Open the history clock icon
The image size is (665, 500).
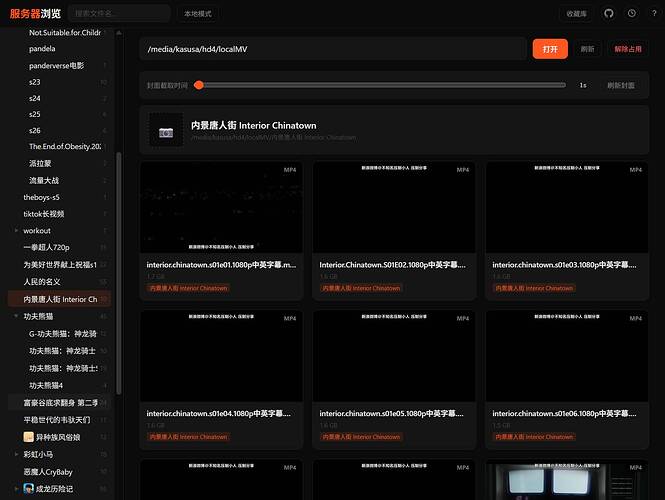pos(632,14)
